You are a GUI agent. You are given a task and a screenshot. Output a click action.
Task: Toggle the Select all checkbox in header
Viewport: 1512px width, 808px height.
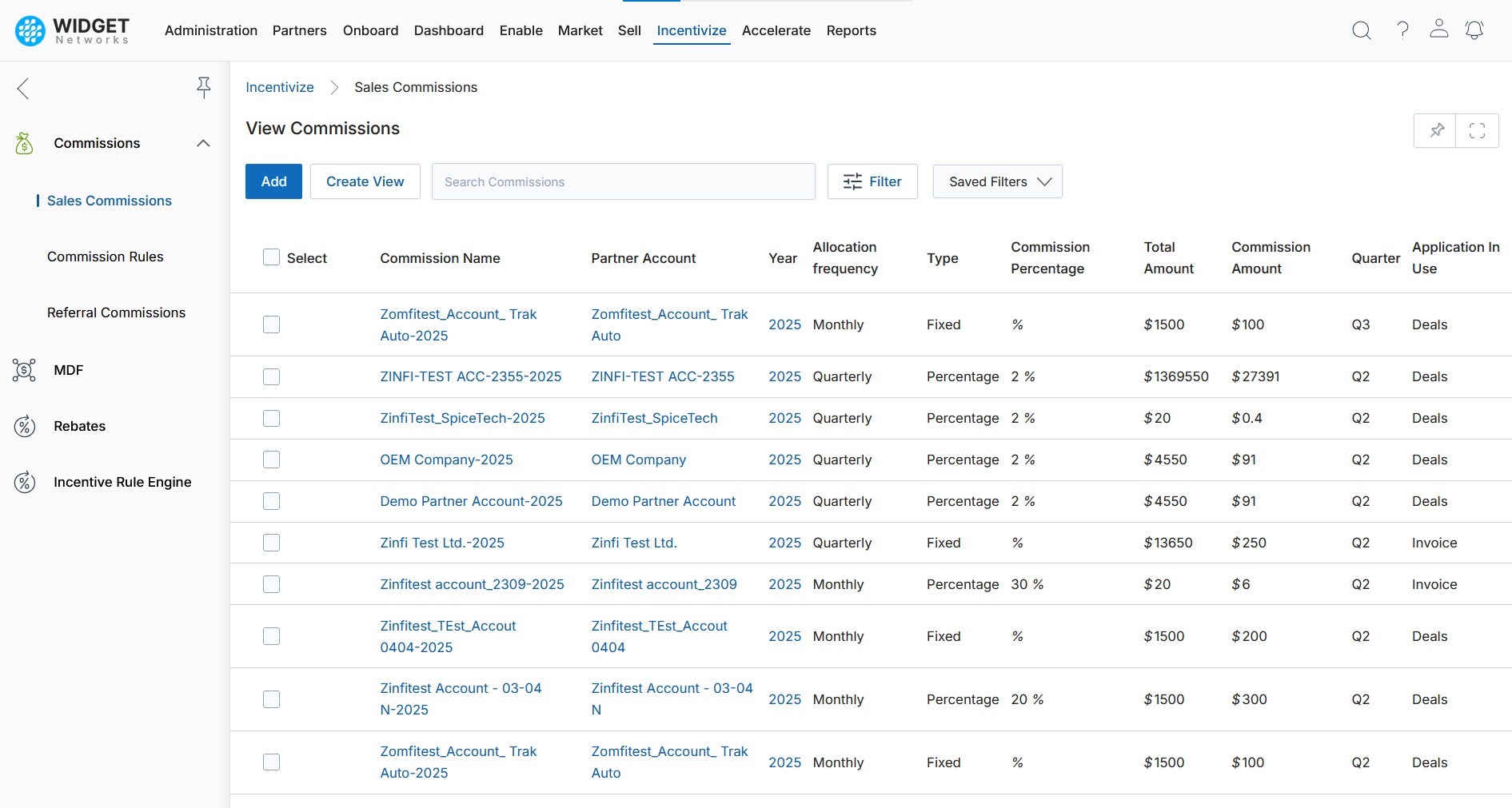[x=272, y=257]
